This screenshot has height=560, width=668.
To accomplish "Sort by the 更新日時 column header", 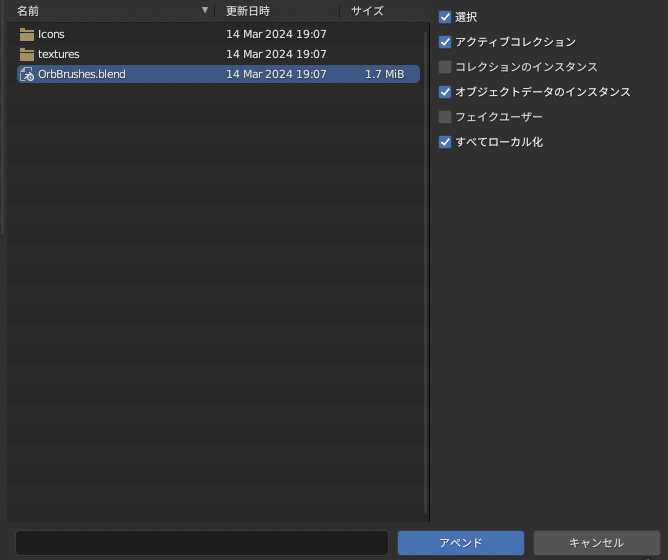I will pyautogui.click(x=248, y=11).
